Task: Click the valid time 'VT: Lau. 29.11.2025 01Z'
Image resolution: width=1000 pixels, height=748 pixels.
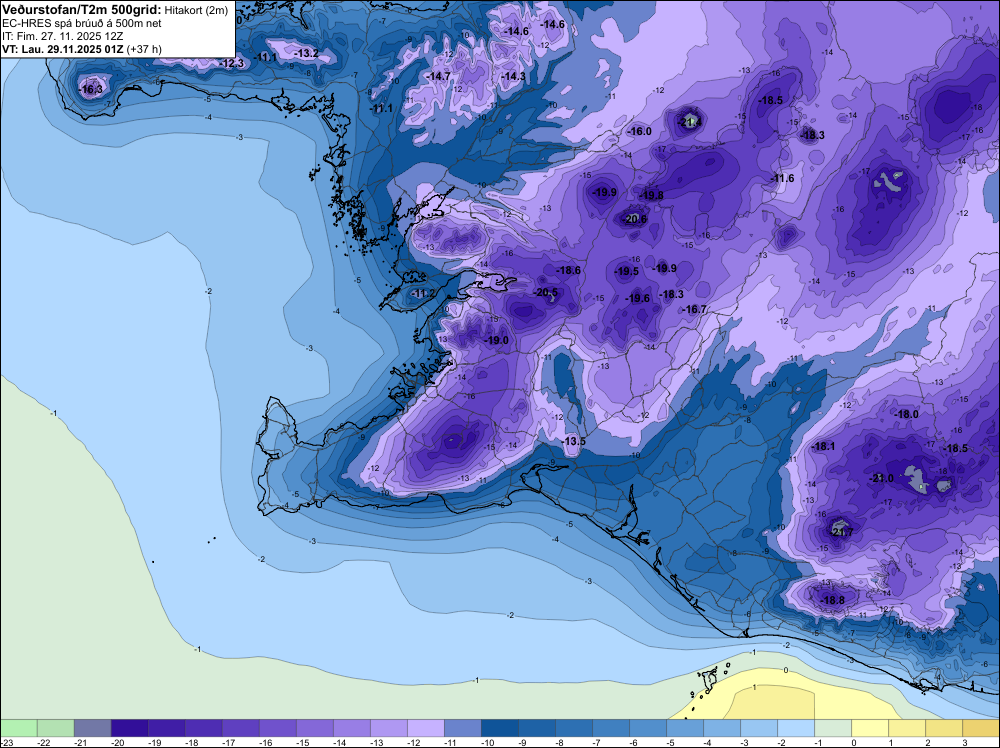Action: tap(63, 49)
